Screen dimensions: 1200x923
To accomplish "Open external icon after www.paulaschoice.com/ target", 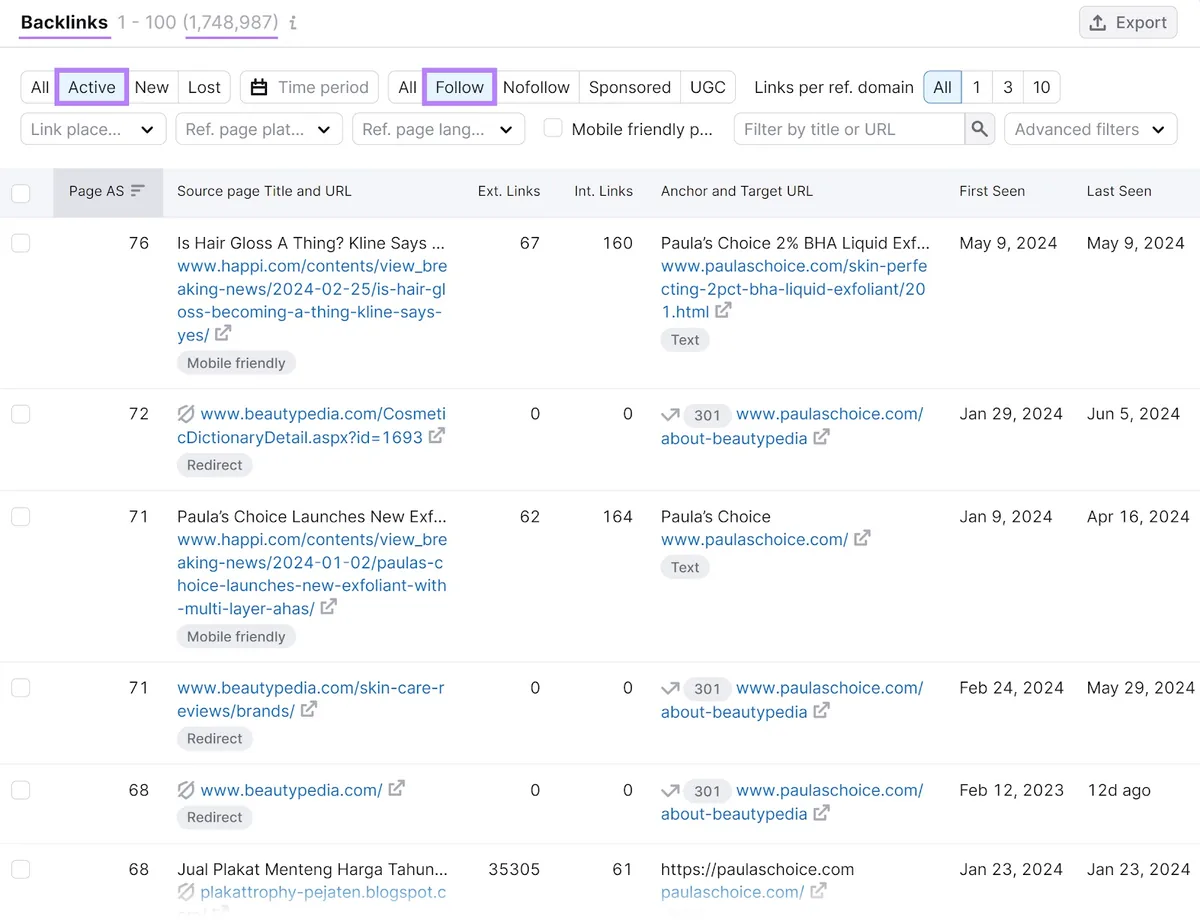I will 862,538.
